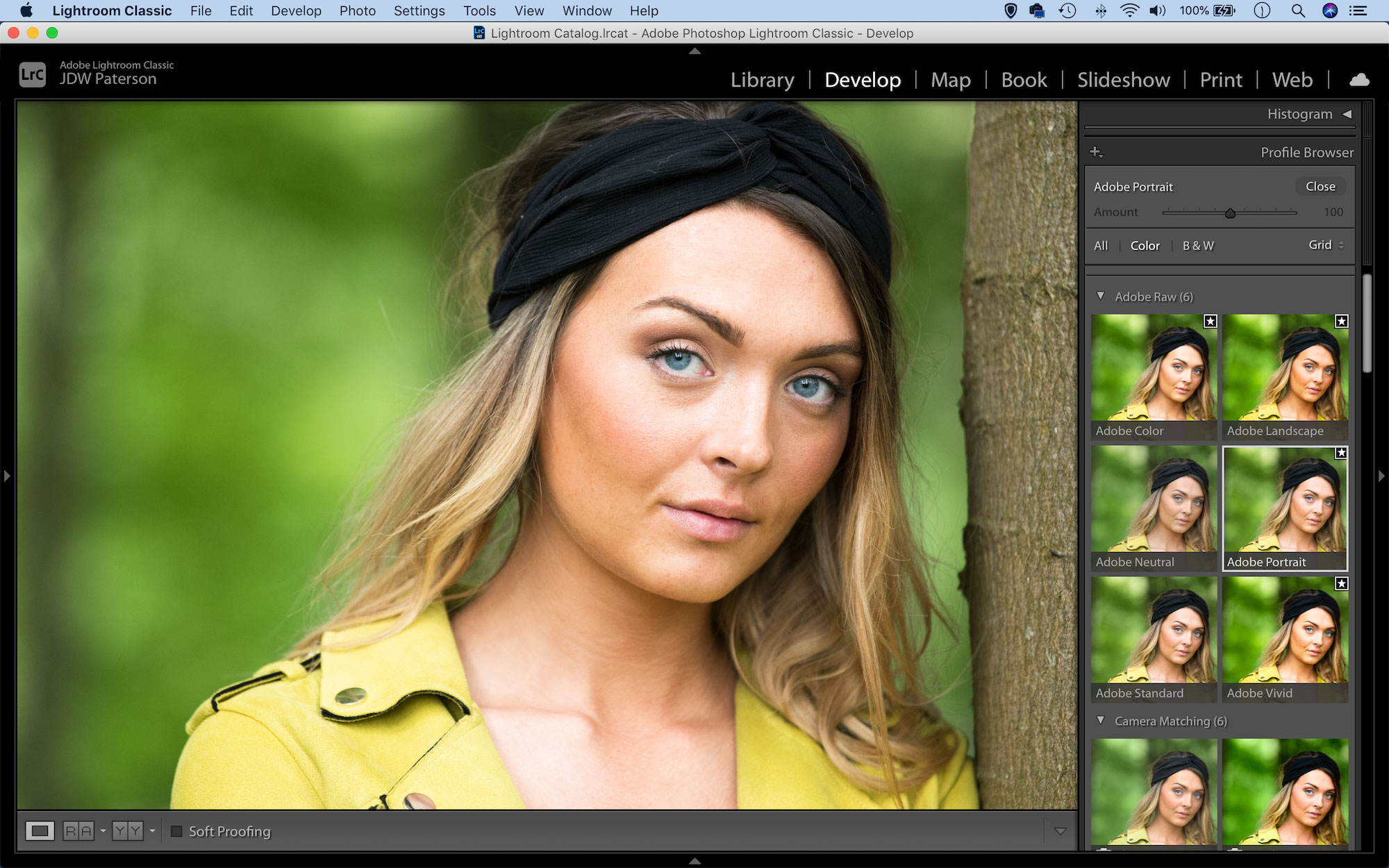This screenshot has height=868, width=1389.
Task: Enable the Soft Proofing checkbox
Action: coord(176,831)
